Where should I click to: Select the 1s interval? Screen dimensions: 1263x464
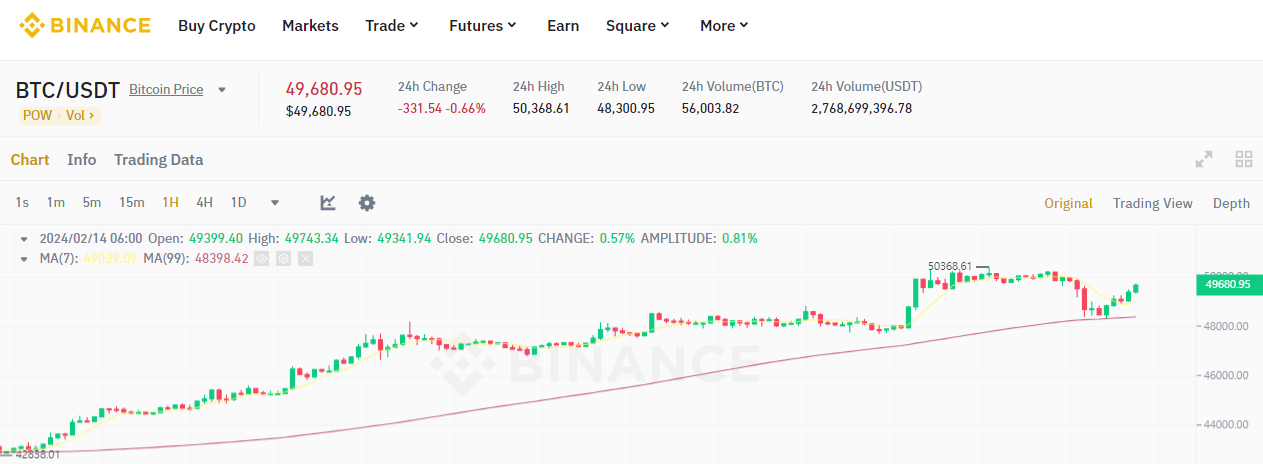22,203
